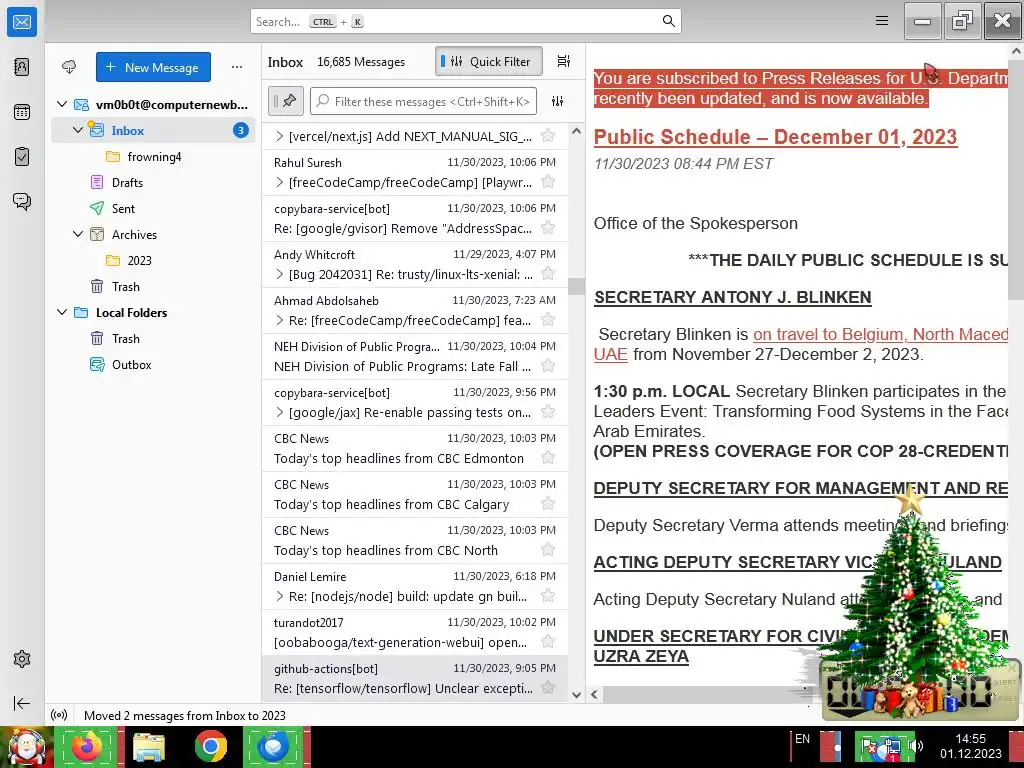Screen dimensions: 1024x768
Task: Collapse the vm0b0t account tree
Action: tap(62, 104)
